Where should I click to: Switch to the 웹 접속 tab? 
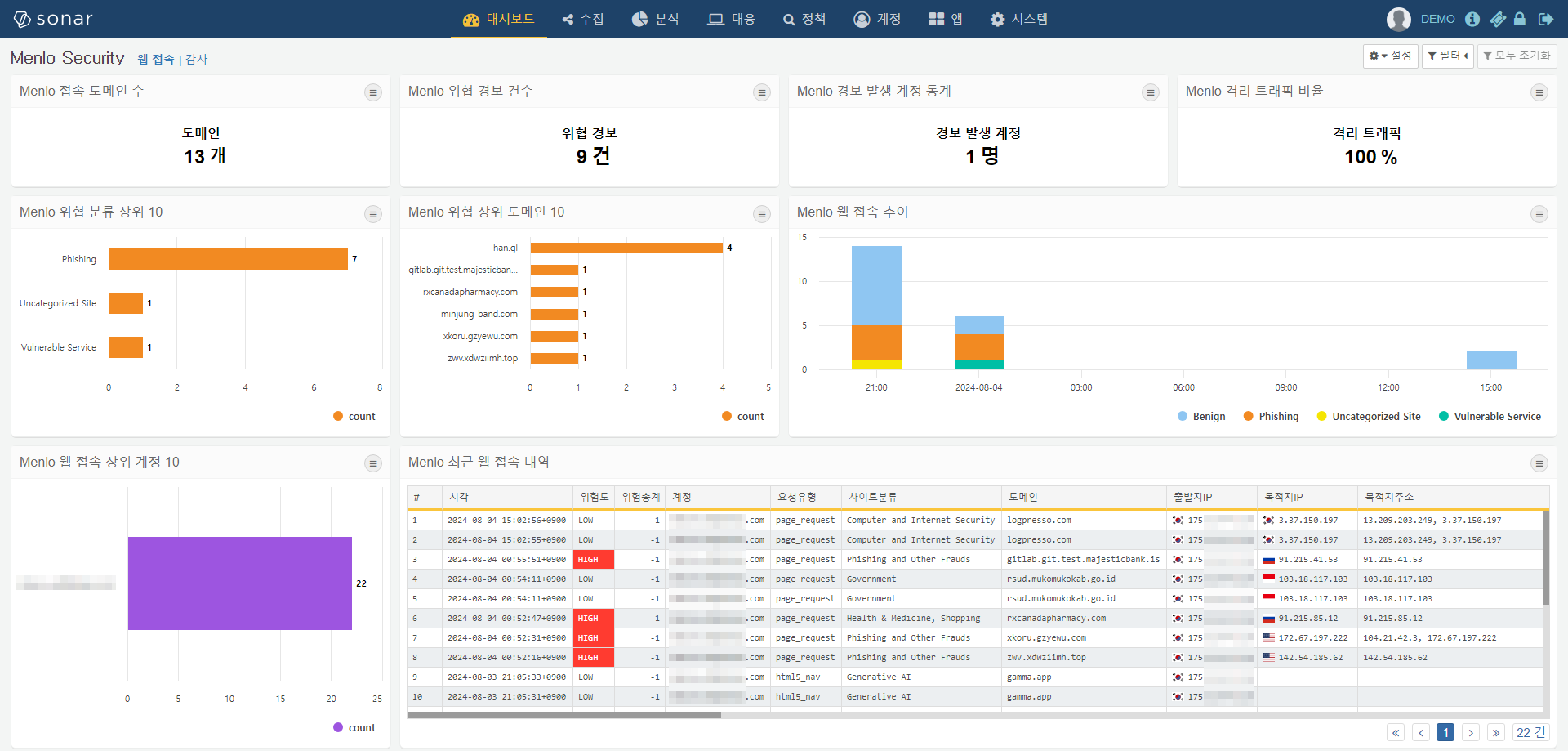click(156, 59)
